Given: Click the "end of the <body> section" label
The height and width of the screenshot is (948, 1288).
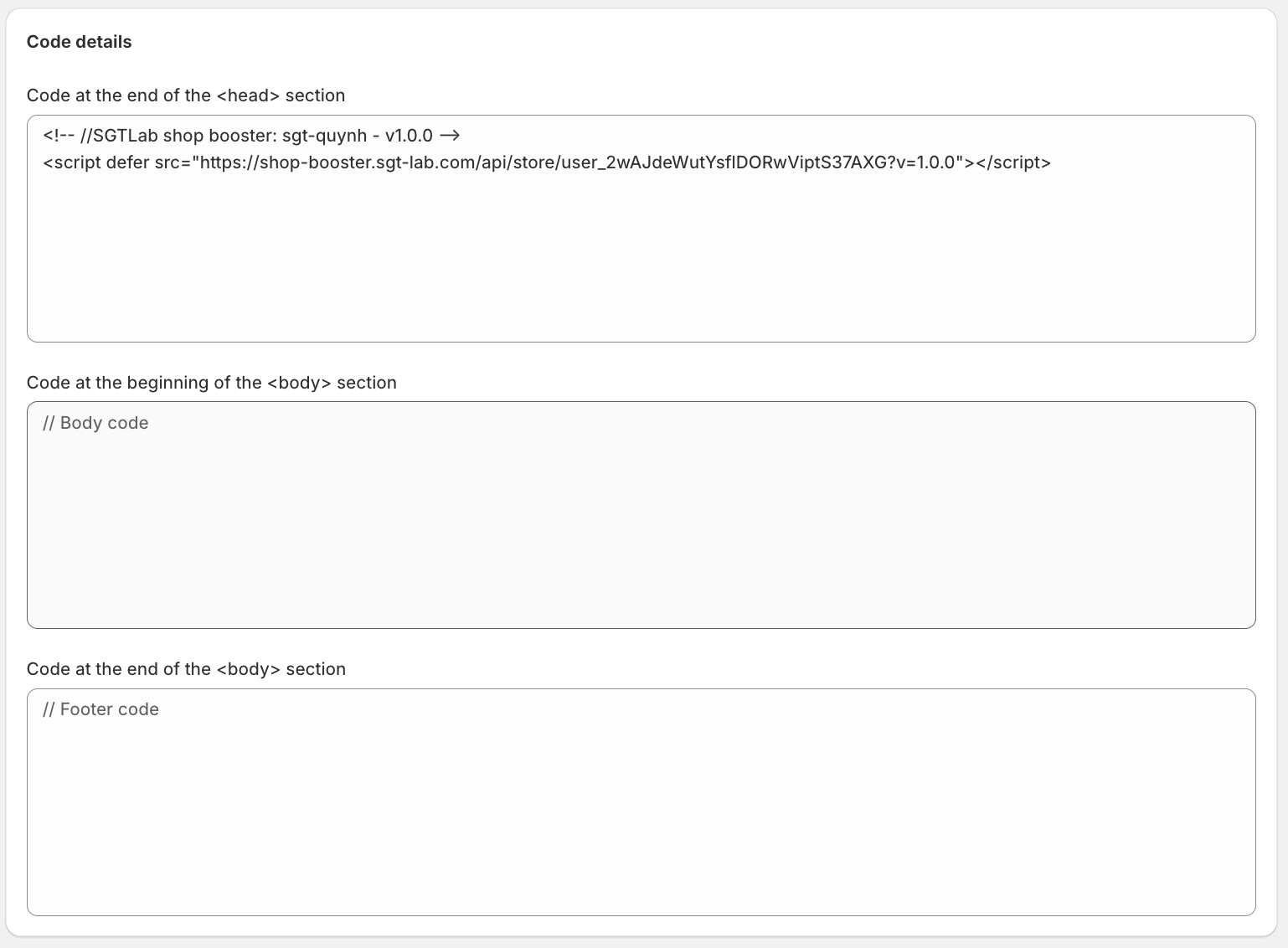Looking at the screenshot, I should pos(186,669).
